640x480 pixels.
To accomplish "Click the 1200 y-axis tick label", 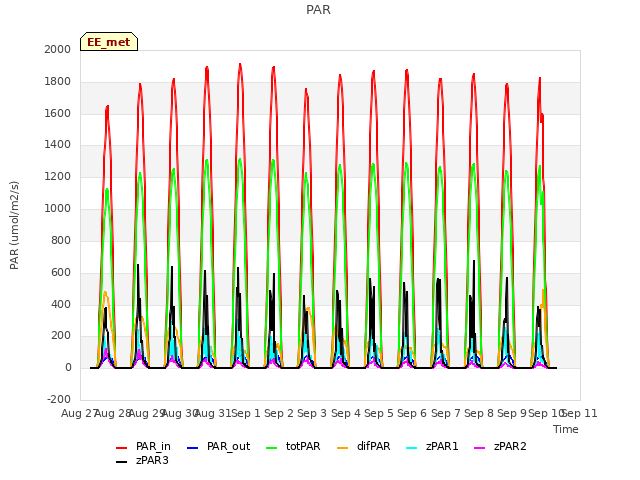I will click(x=58, y=177).
